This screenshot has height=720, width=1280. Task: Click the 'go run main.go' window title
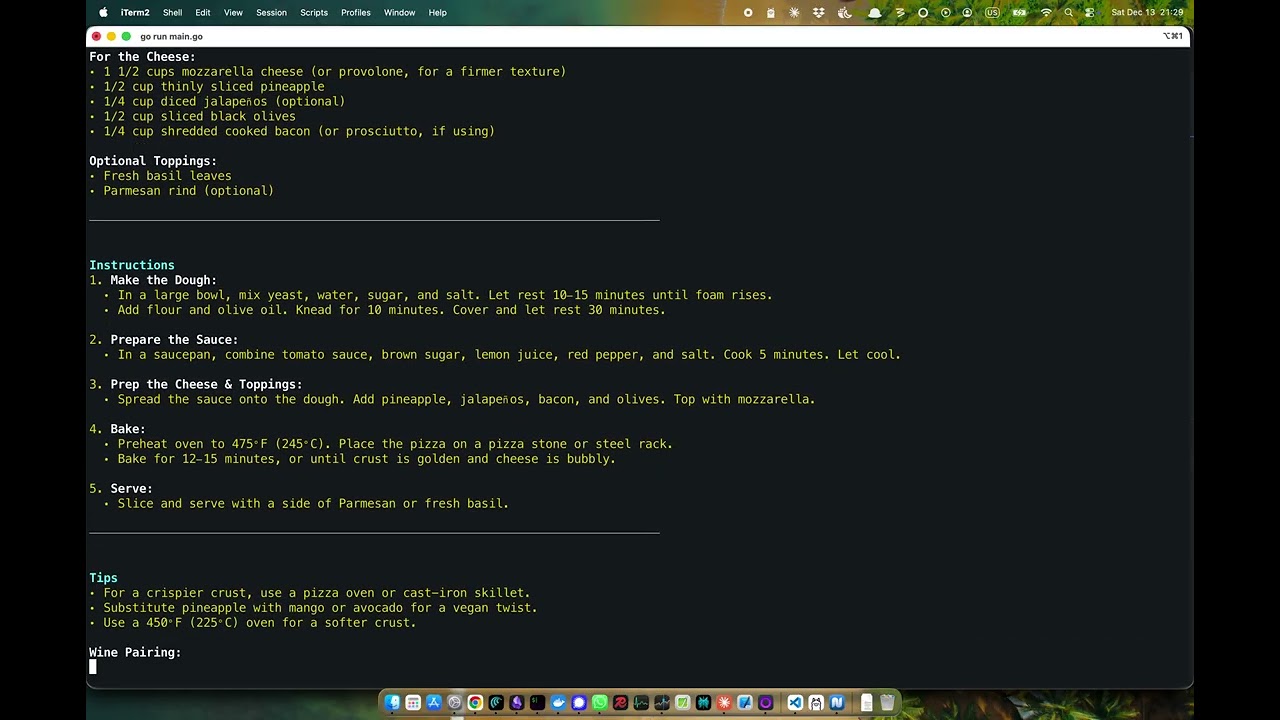pyautogui.click(x=171, y=37)
